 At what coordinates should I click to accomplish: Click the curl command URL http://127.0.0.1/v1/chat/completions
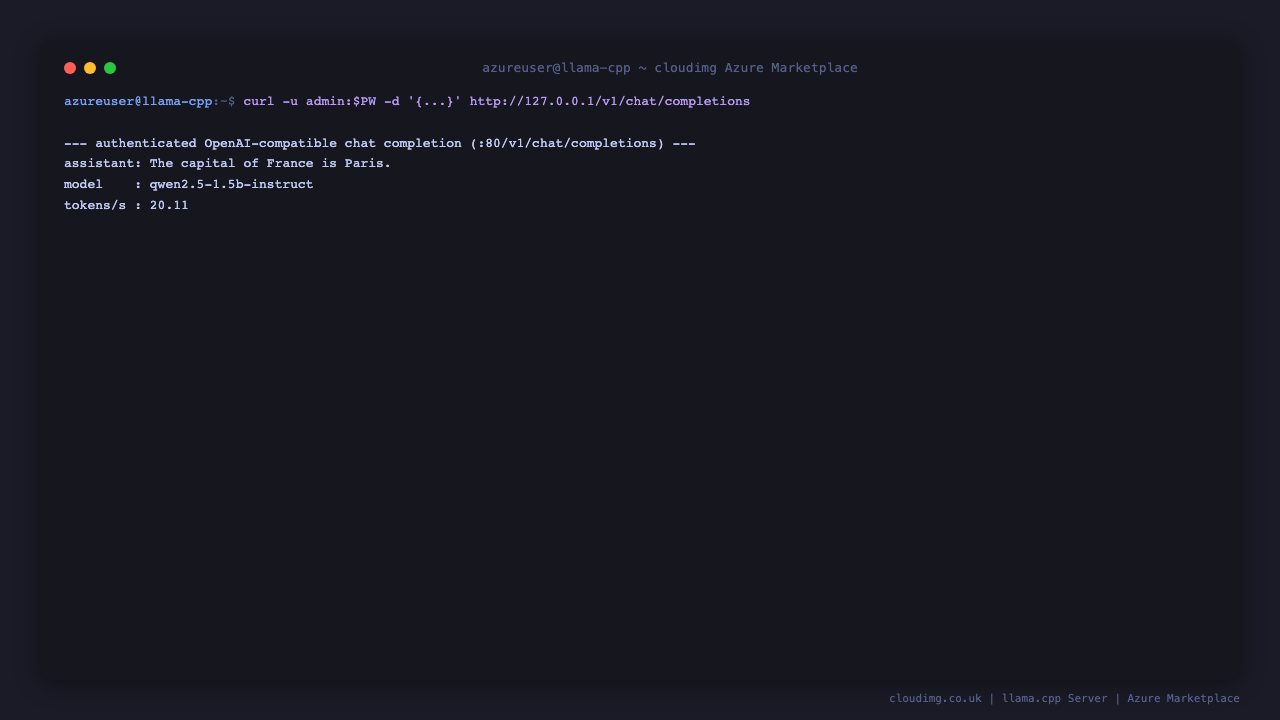(x=610, y=101)
